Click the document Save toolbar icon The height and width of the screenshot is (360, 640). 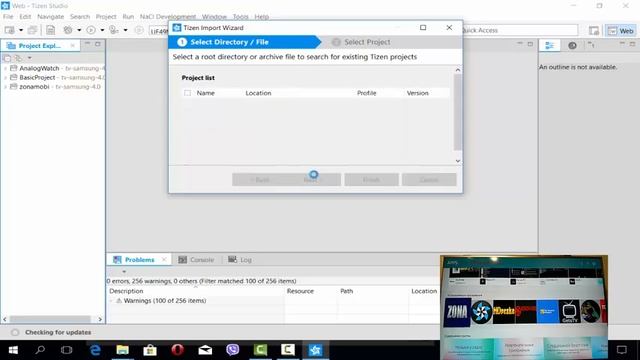click(x=50, y=30)
